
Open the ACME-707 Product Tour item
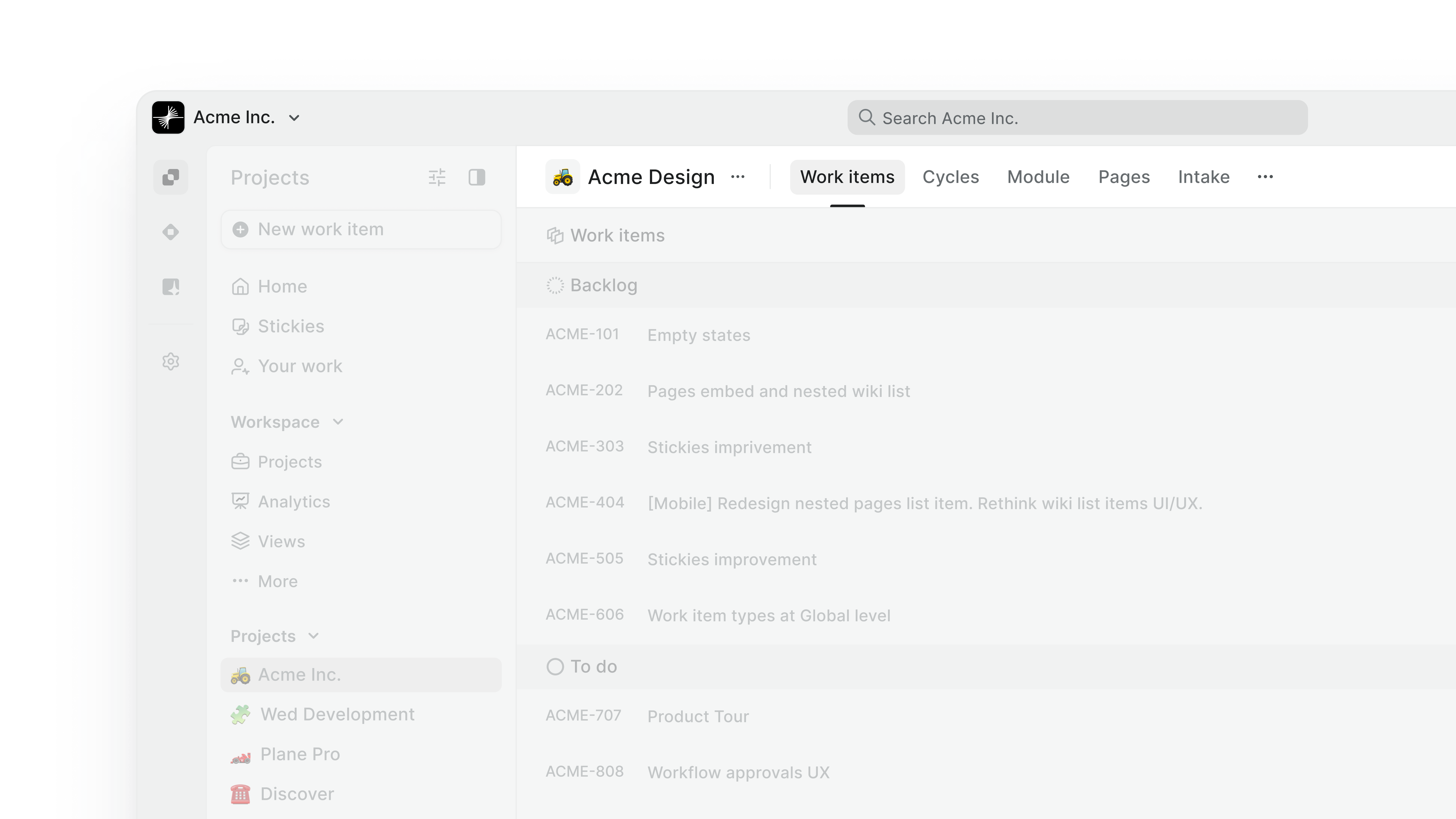[x=698, y=716]
